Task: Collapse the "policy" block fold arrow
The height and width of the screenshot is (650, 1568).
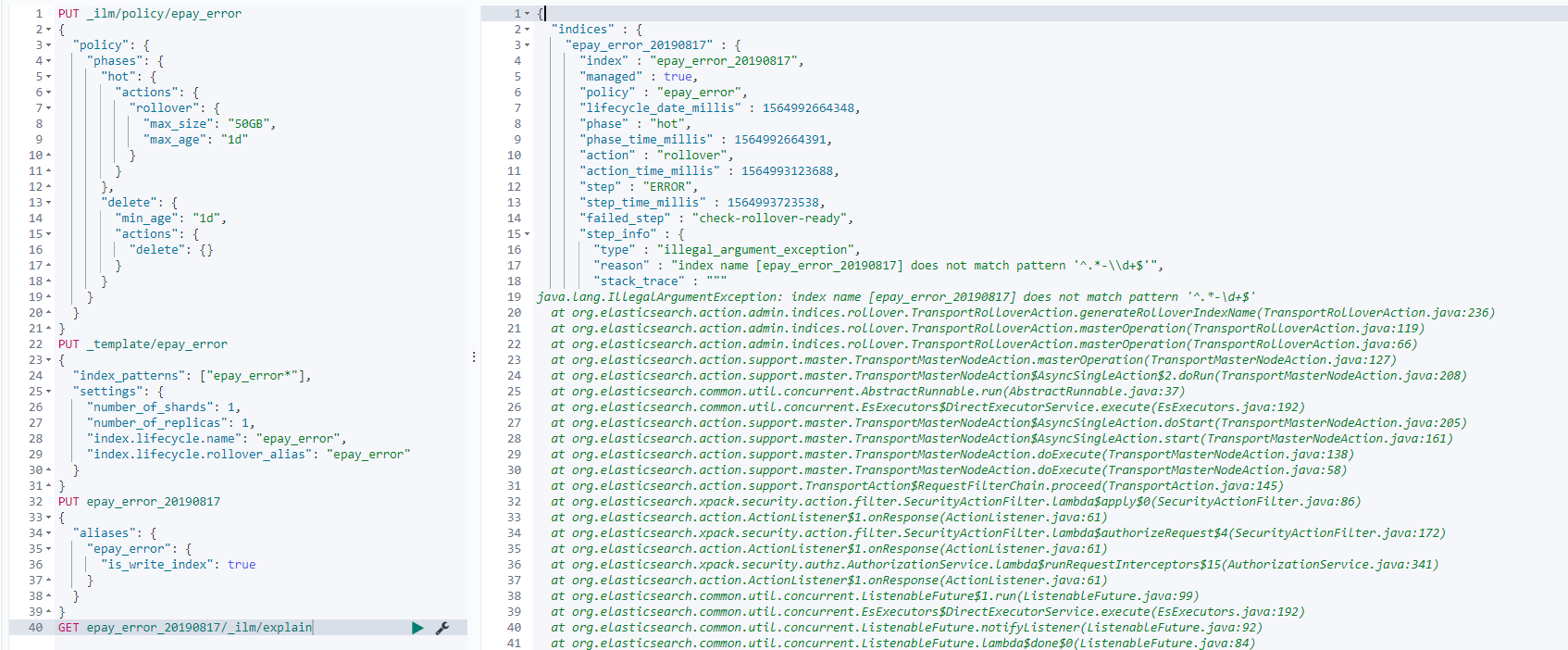Action: [x=48, y=45]
